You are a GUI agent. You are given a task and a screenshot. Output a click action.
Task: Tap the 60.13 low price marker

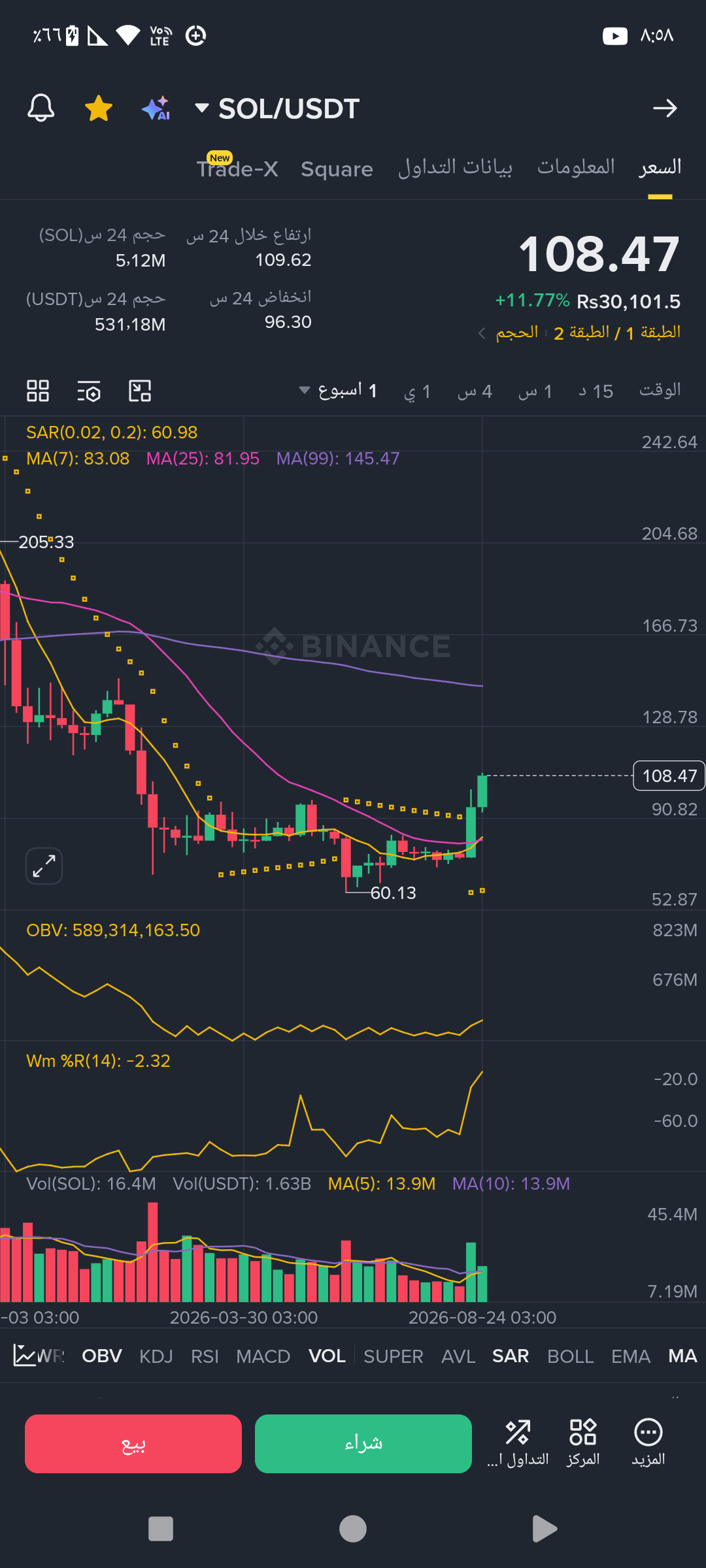pyautogui.click(x=393, y=893)
